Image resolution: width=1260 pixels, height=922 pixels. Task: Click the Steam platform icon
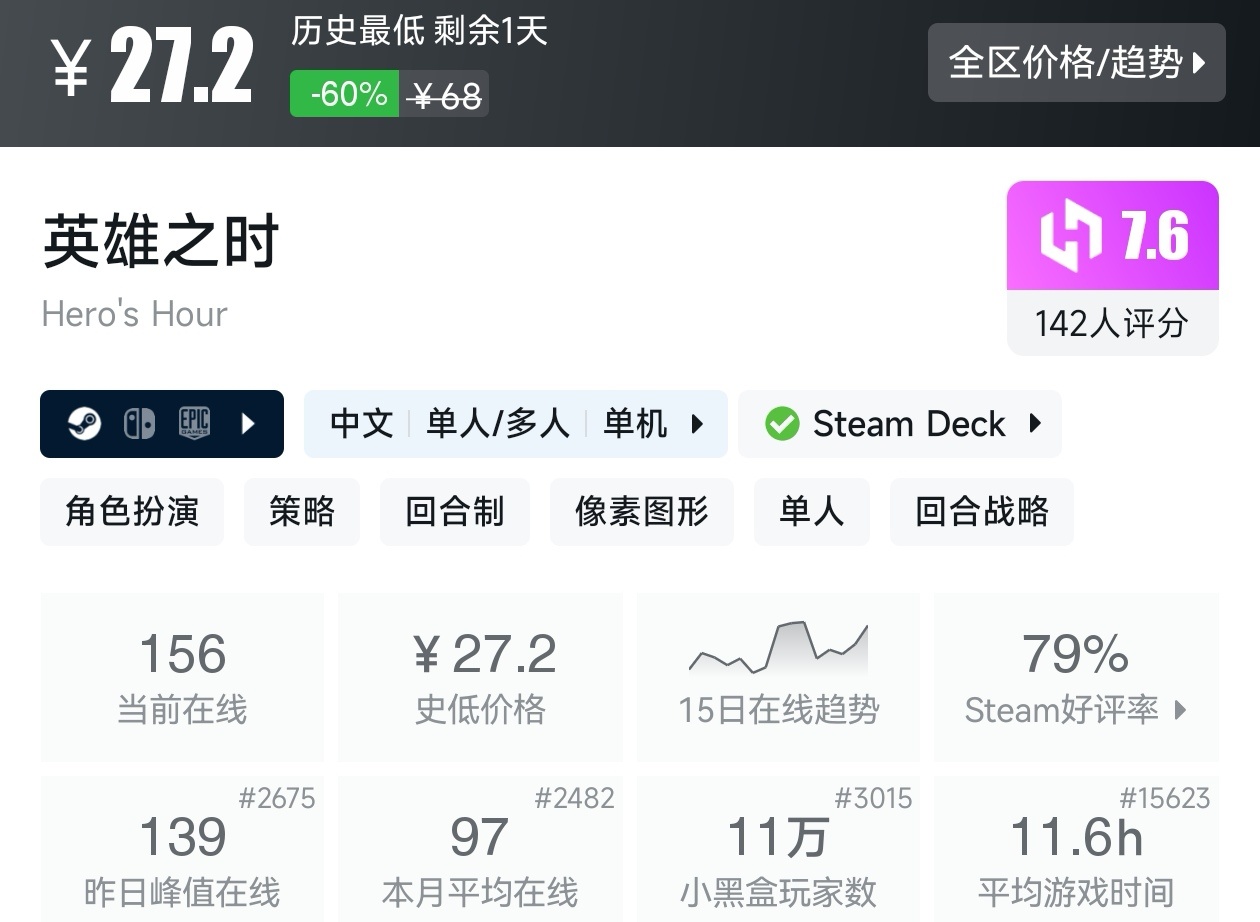[x=84, y=424]
